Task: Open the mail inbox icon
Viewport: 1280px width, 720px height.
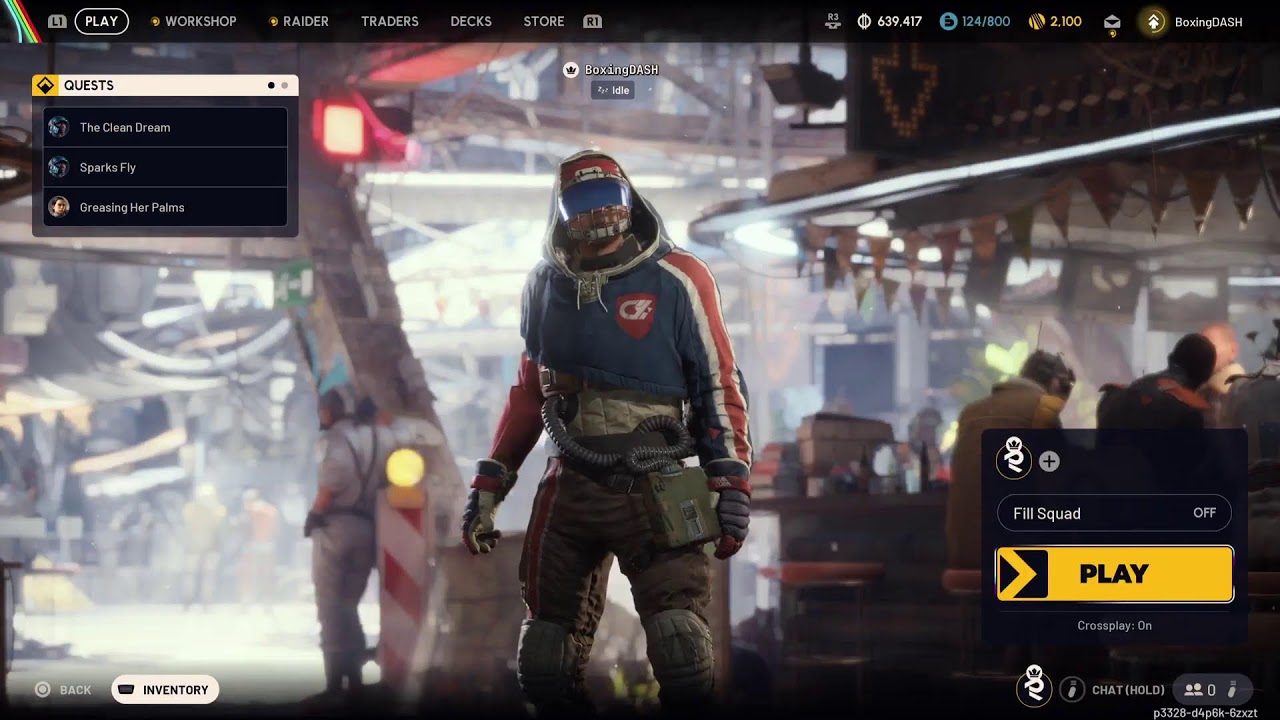Action: 1112,22
